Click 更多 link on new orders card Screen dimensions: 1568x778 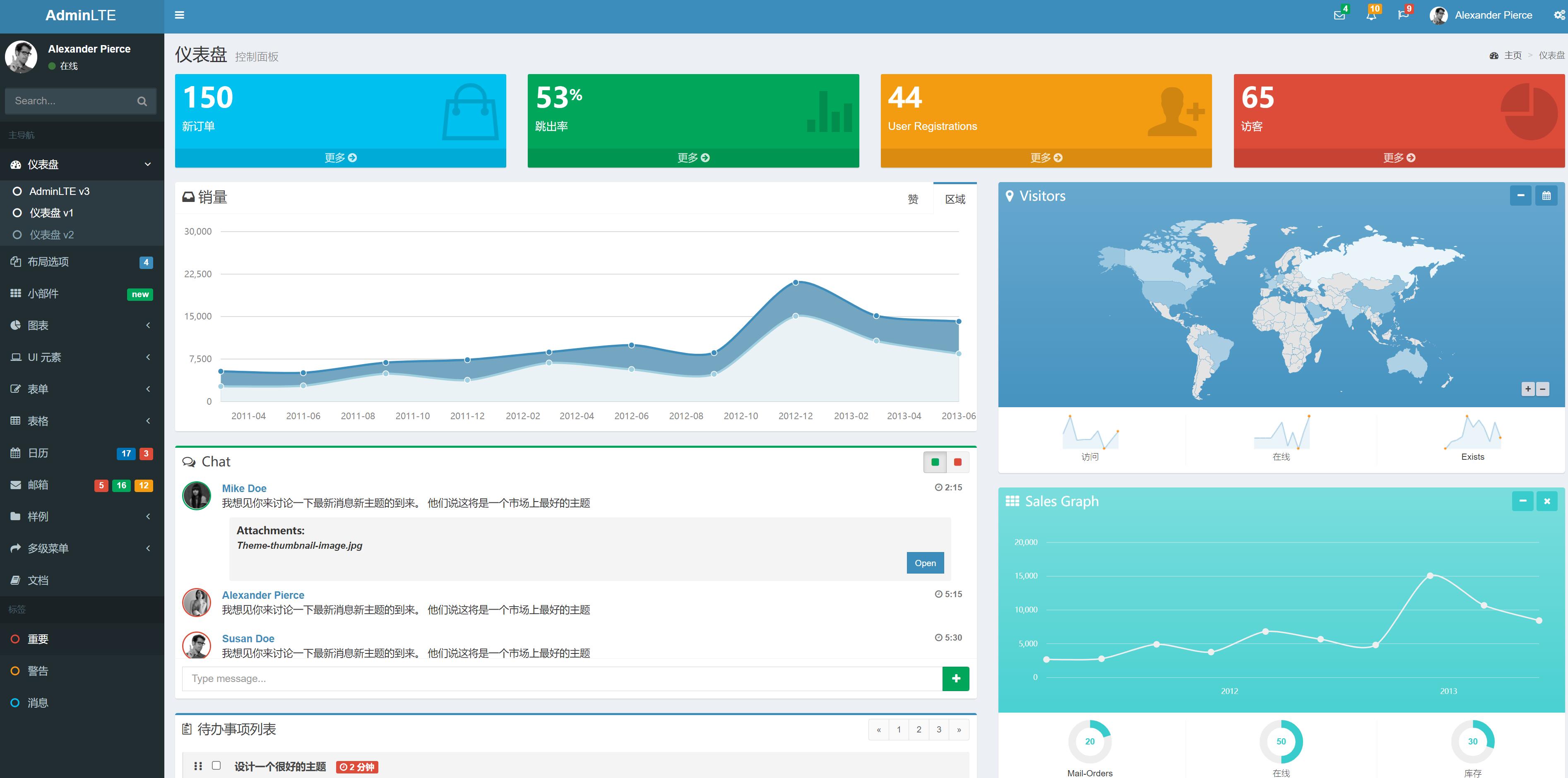click(x=340, y=158)
